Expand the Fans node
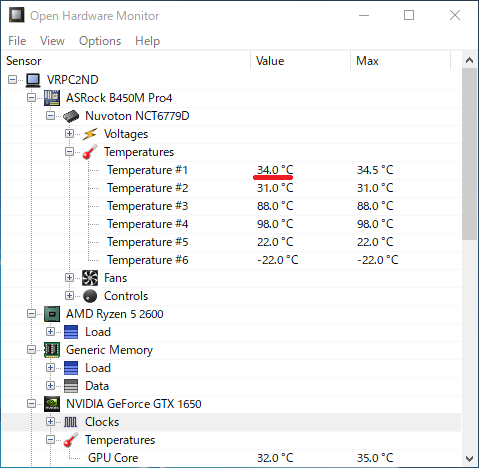Image resolution: width=479 pixels, height=468 pixels. [69, 278]
